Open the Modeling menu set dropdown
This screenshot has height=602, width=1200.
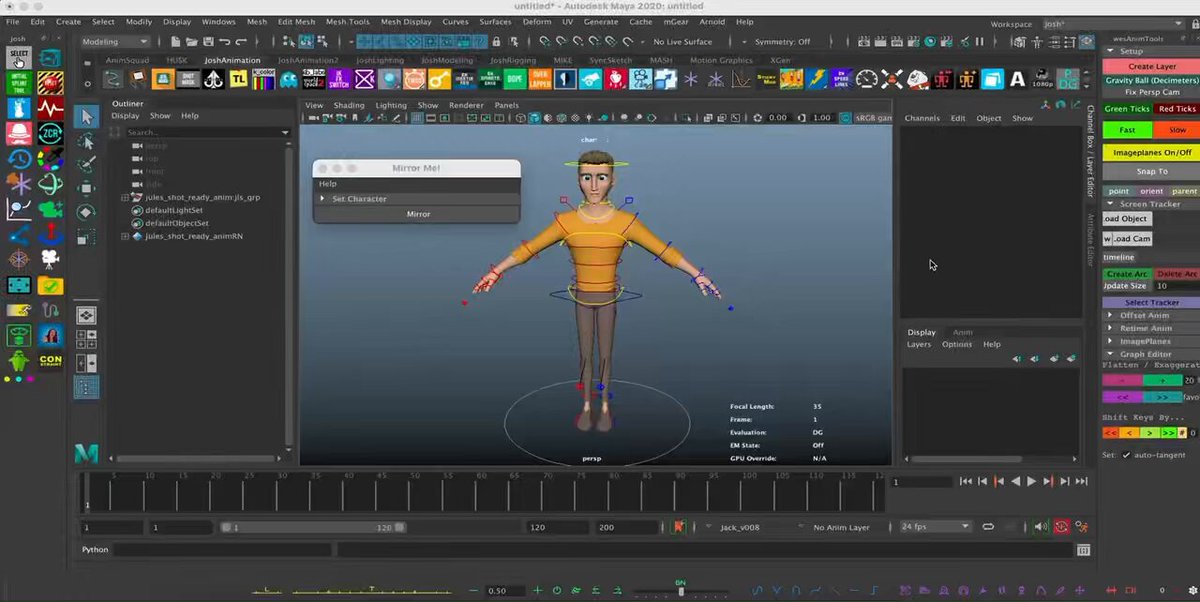click(x=114, y=42)
